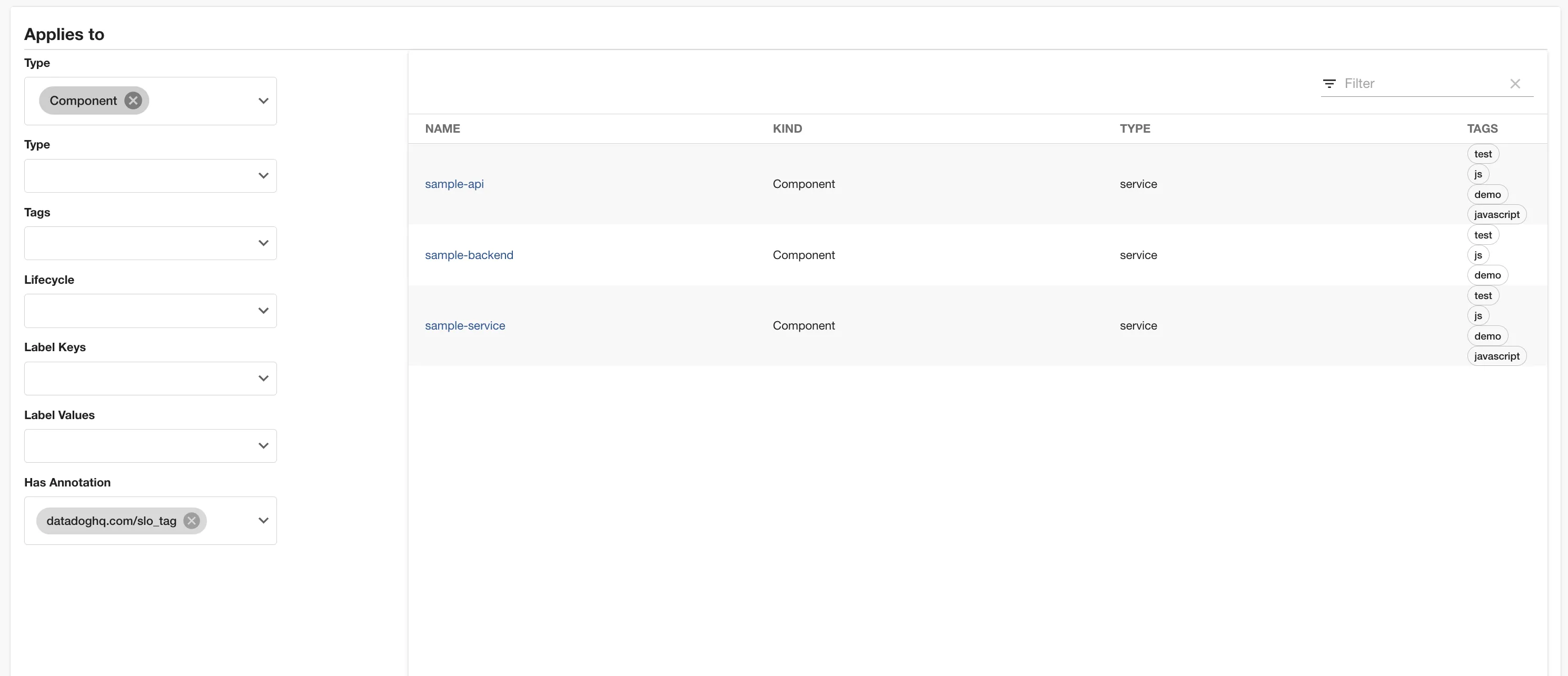Expand the Kind Type dropdown containing Component
Screen dimensions: 1568x676
pos(263,101)
